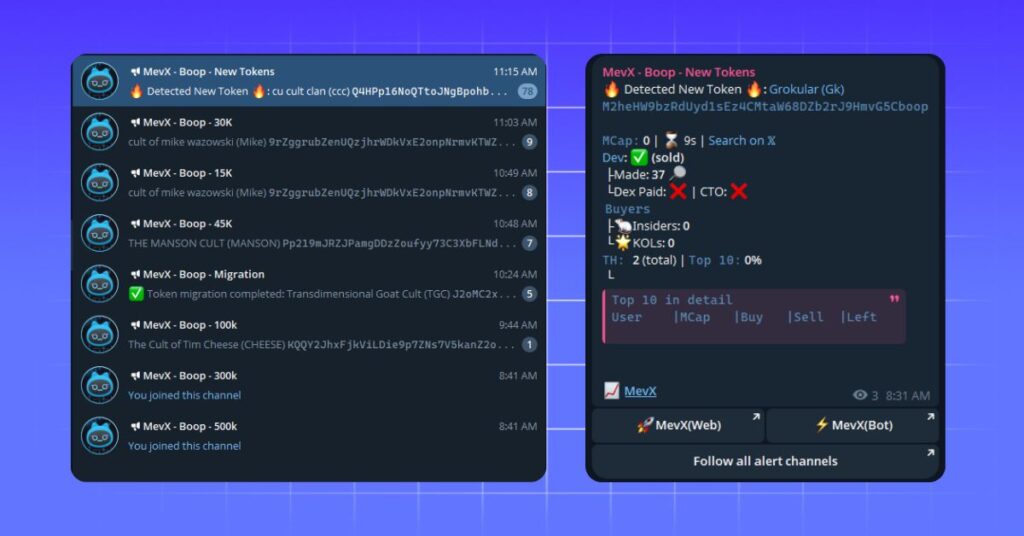Select MevX - Boop - 45K chat title
Viewport: 1024px width, 536px height.
coord(187,223)
